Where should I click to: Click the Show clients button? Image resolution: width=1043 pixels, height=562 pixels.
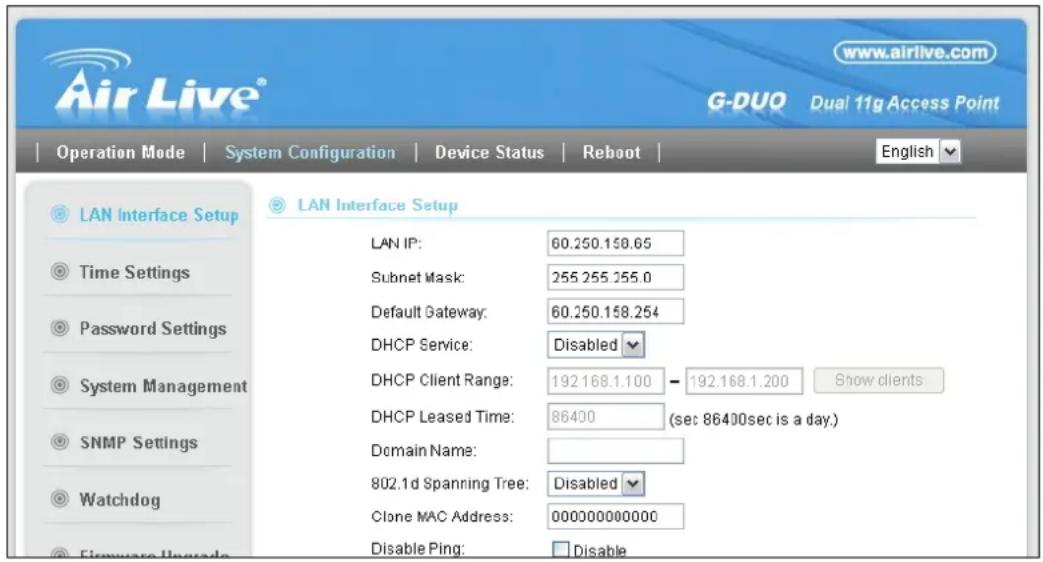(x=879, y=380)
